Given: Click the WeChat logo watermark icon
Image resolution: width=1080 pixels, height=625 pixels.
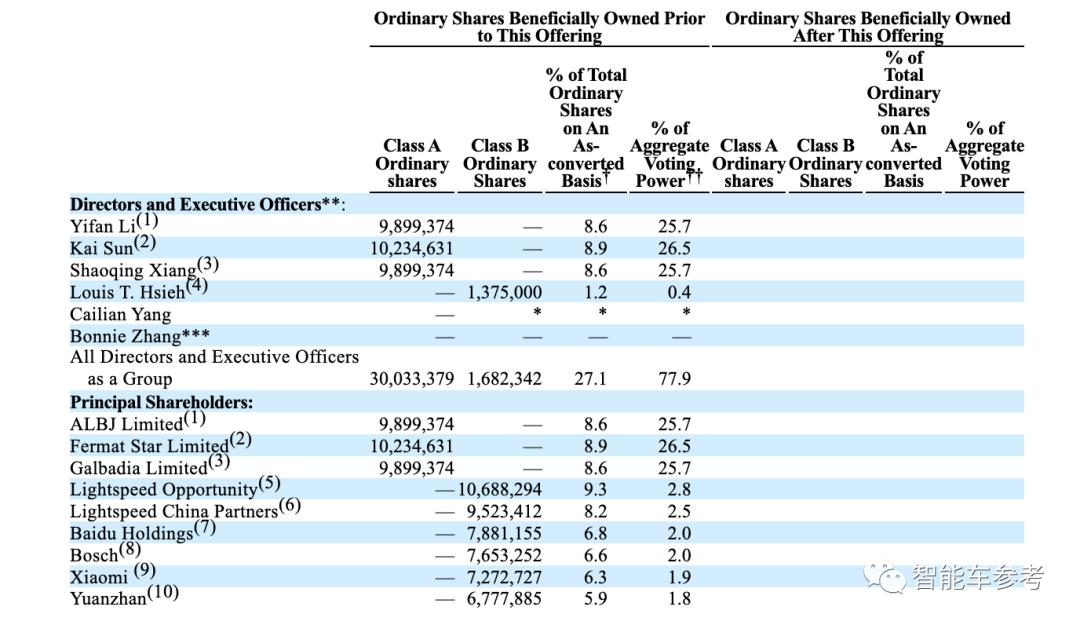Looking at the screenshot, I should pyautogui.click(x=884, y=577).
